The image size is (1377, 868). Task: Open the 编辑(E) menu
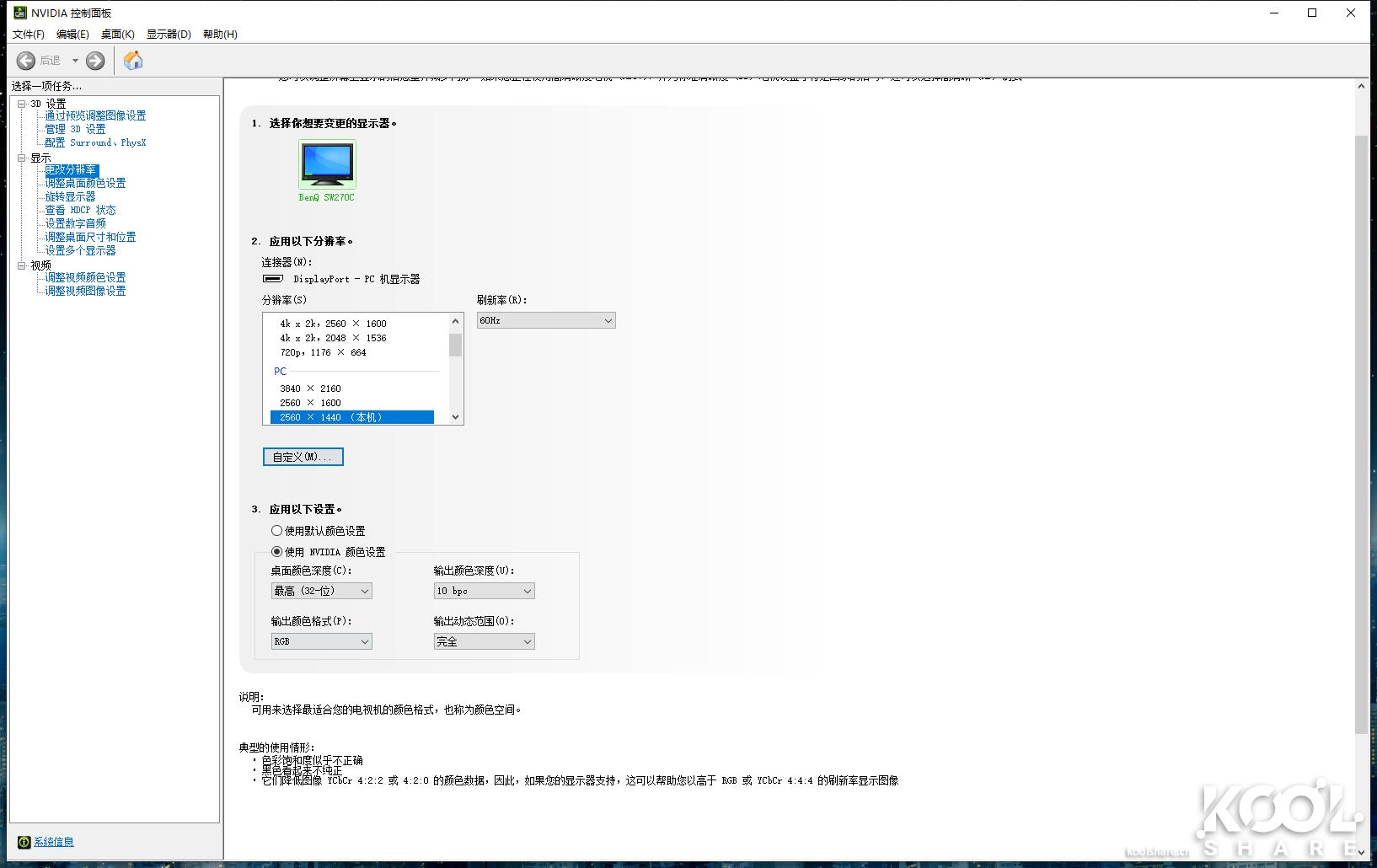click(x=74, y=34)
